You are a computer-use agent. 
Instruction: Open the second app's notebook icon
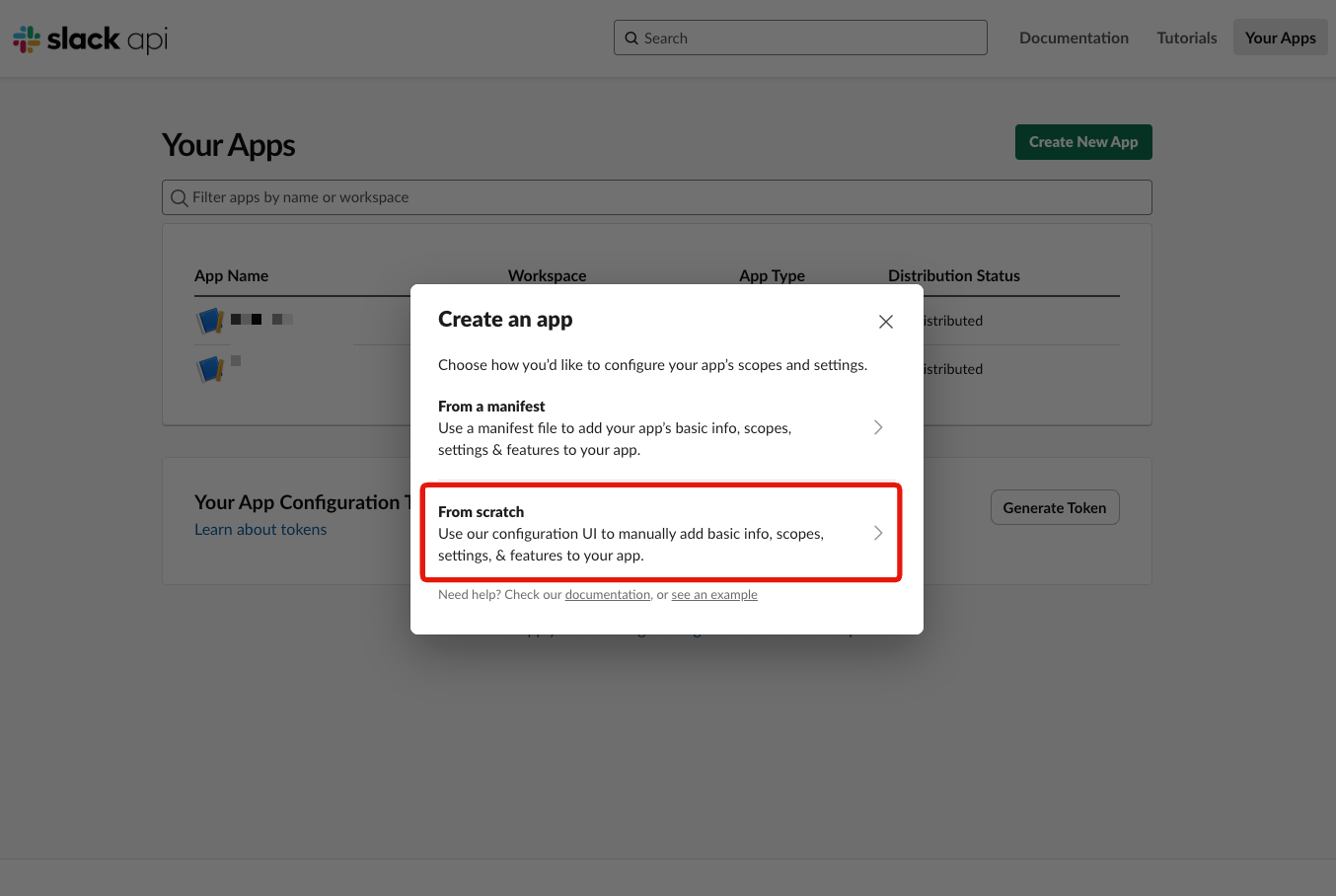click(x=210, y=369)
